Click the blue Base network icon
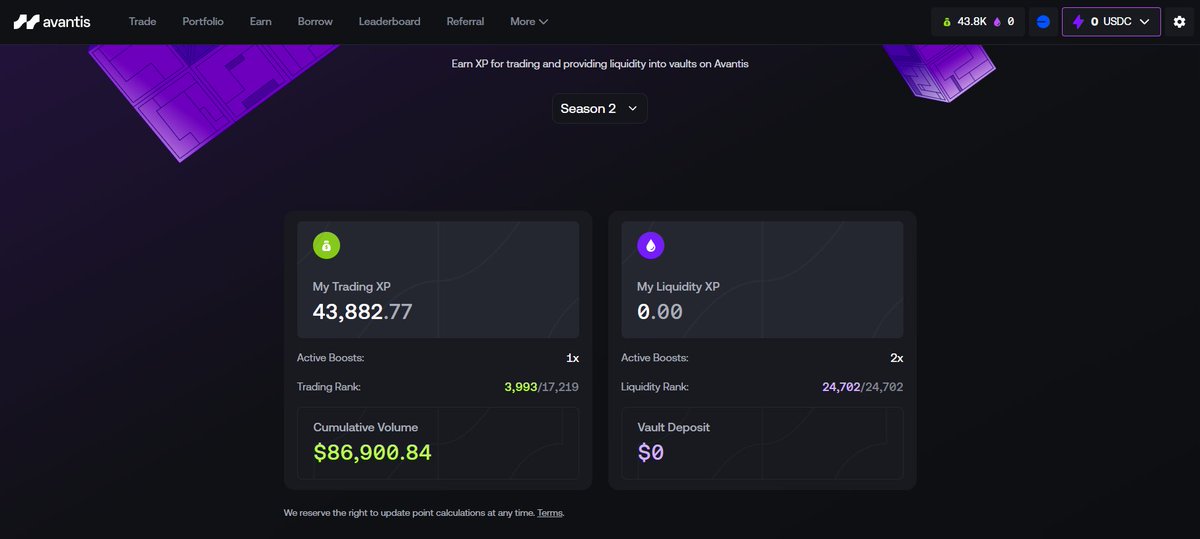This screenshot has width=1200, height=539. pyautogui.click(x=1043, y=22)
